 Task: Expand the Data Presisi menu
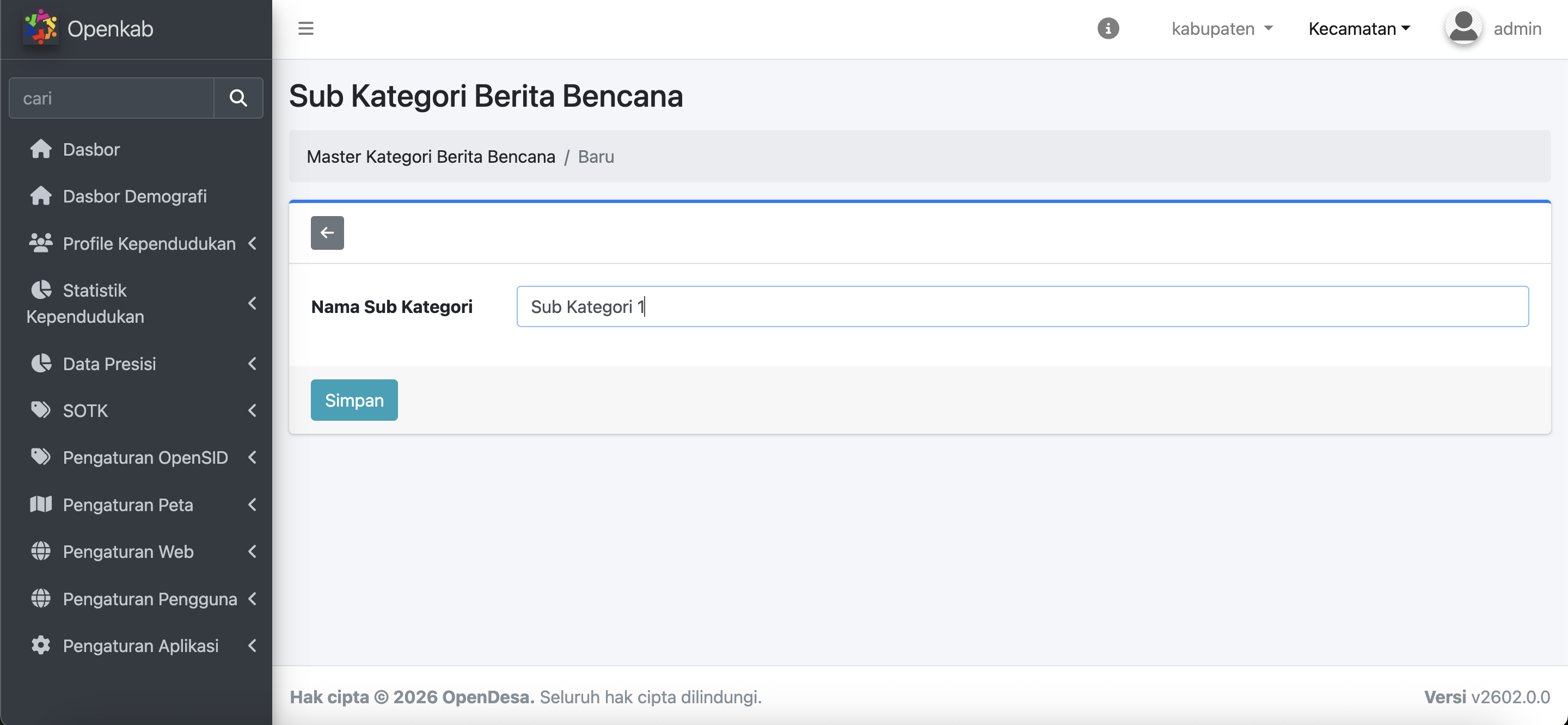tap(109, 364)
